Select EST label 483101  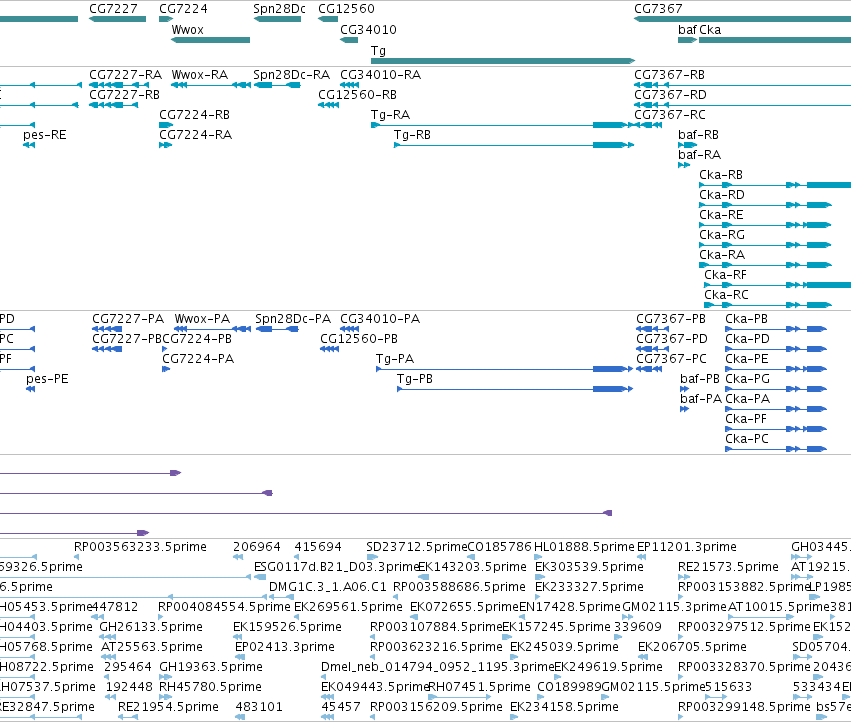(x=259, y=707)
